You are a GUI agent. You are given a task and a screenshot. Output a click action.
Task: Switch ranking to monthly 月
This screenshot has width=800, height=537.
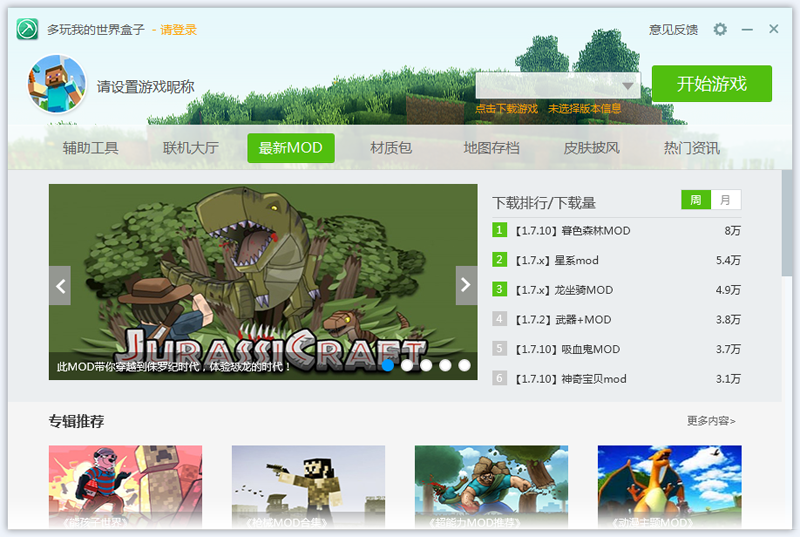pos(726,200)
